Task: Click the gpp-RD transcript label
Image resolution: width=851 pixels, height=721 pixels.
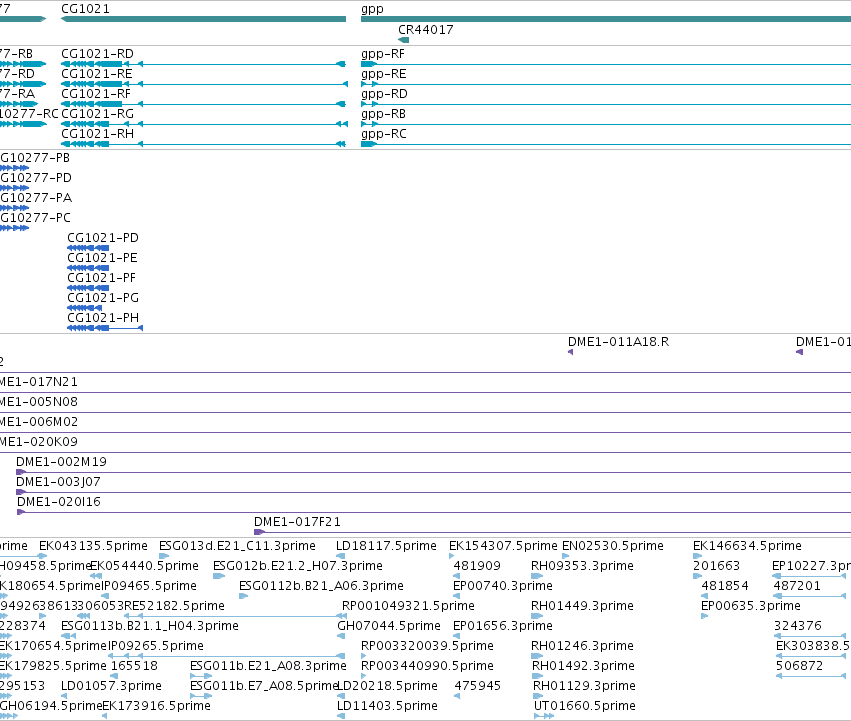Action: 384,94
